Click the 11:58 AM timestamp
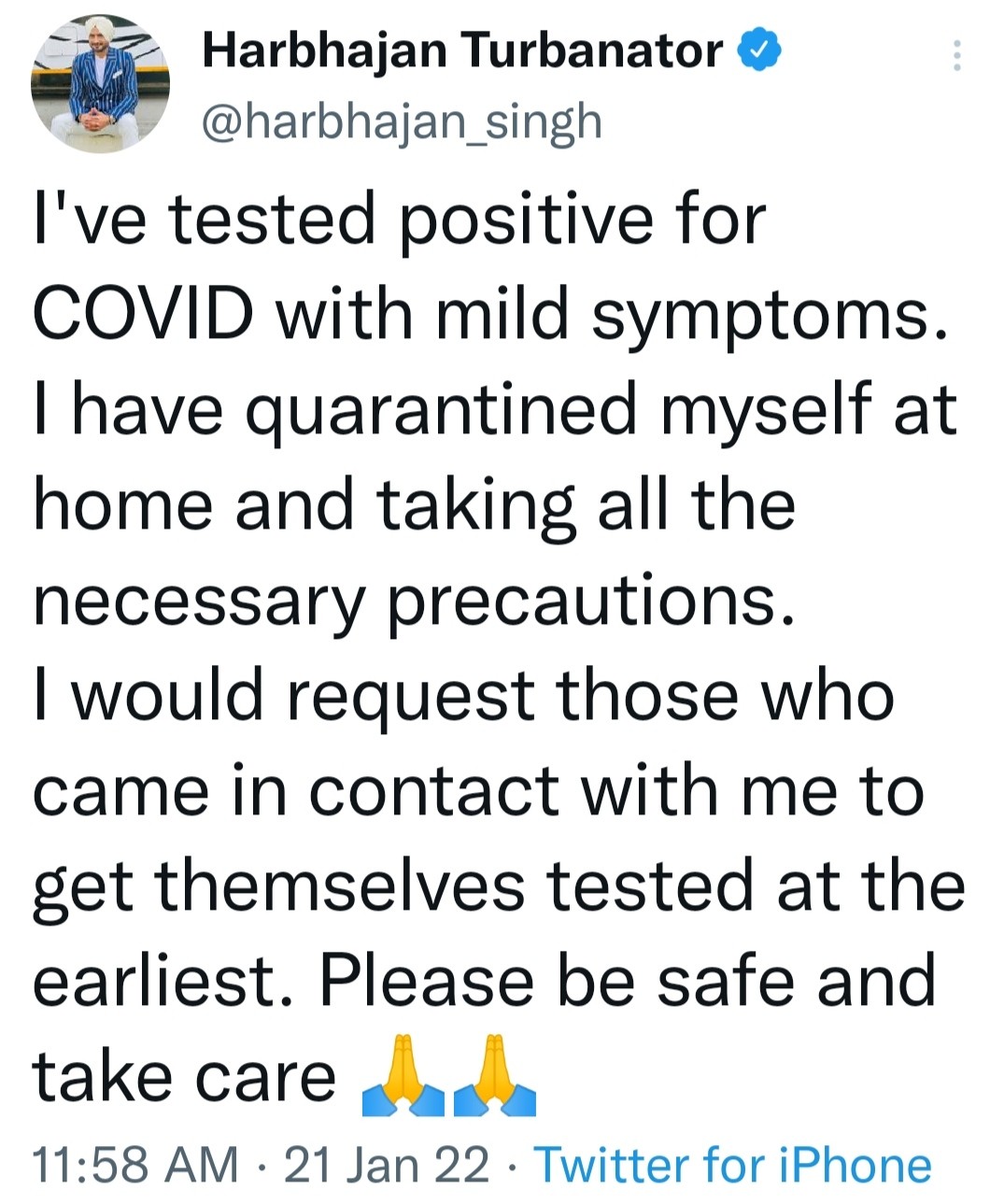 point(135,1165)
